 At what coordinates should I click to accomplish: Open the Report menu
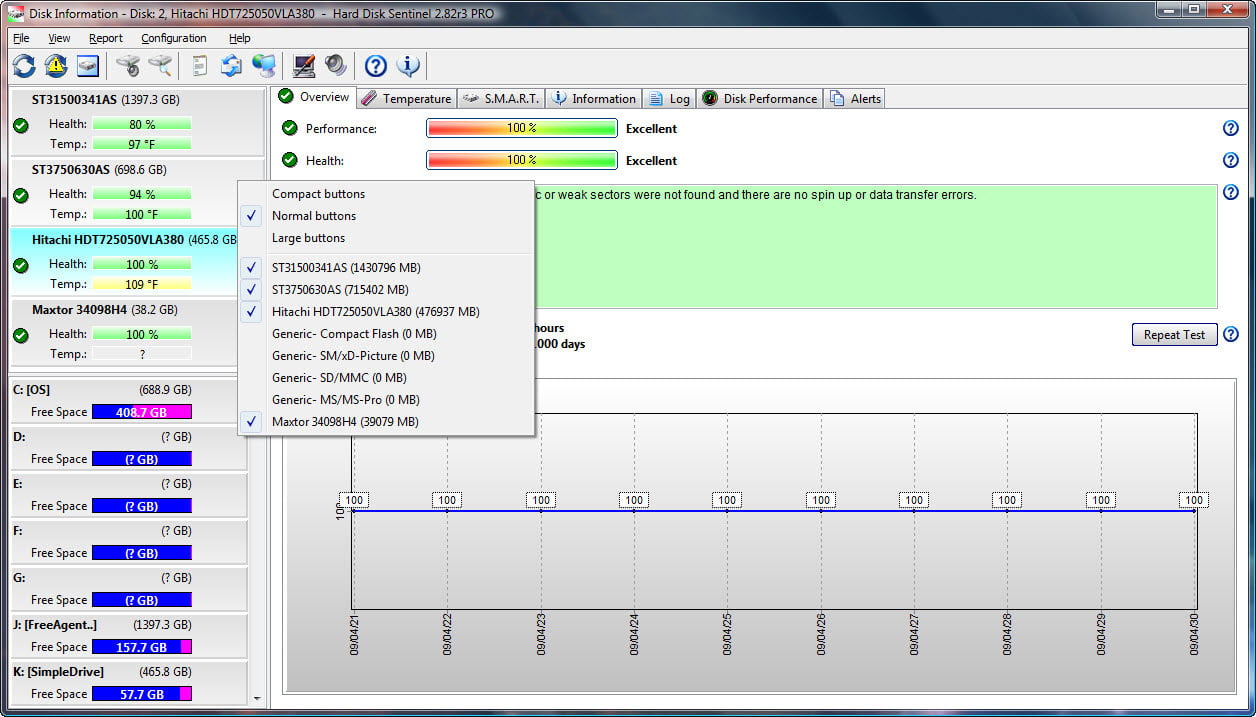tap(106, 38)
